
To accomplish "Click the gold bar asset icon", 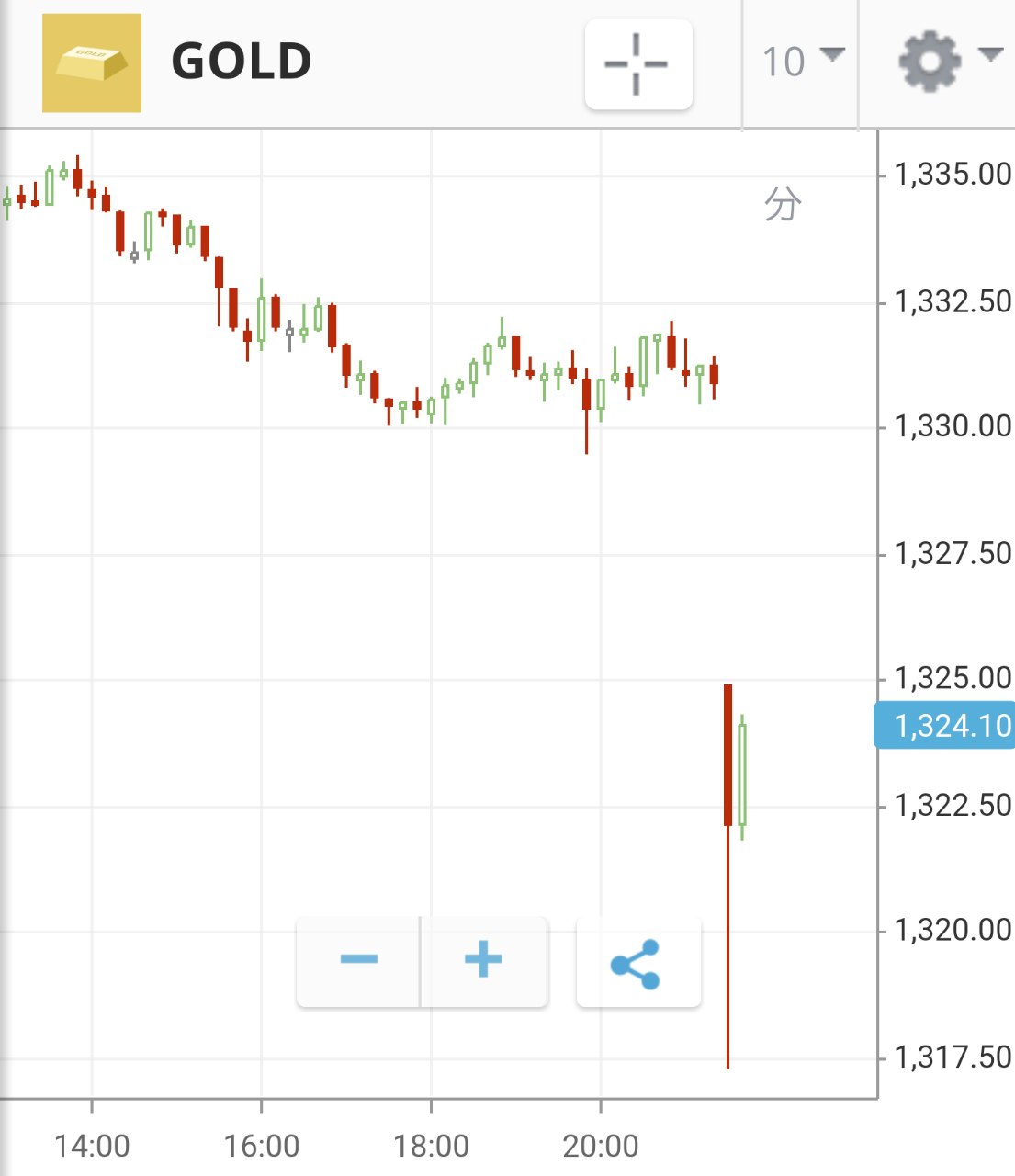I will tap(92, 62).
